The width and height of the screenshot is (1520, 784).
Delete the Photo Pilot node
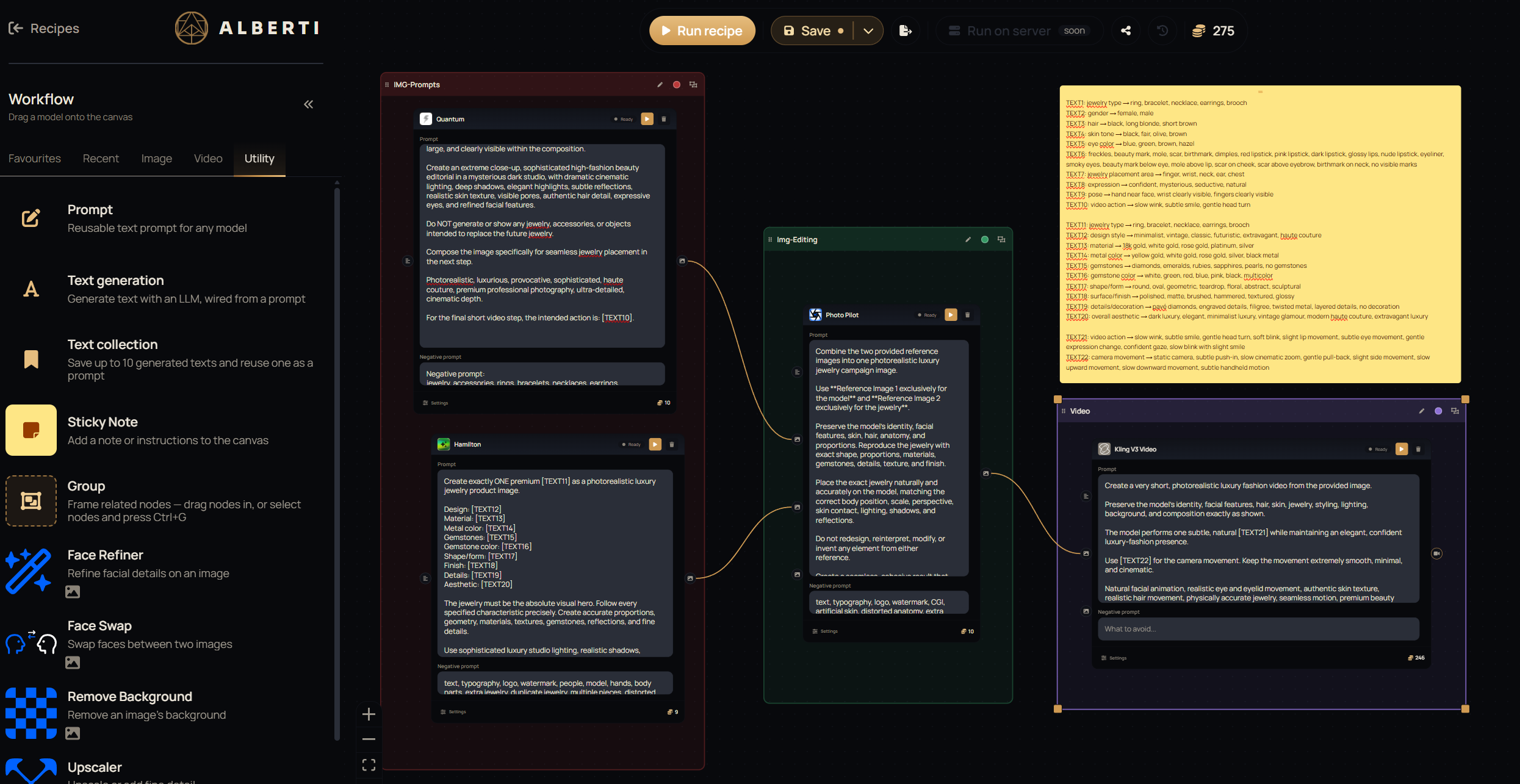click(968, 315)
